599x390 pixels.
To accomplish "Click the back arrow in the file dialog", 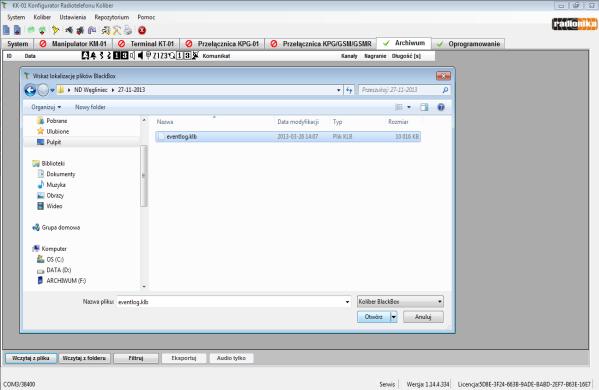I will (30, 90).
